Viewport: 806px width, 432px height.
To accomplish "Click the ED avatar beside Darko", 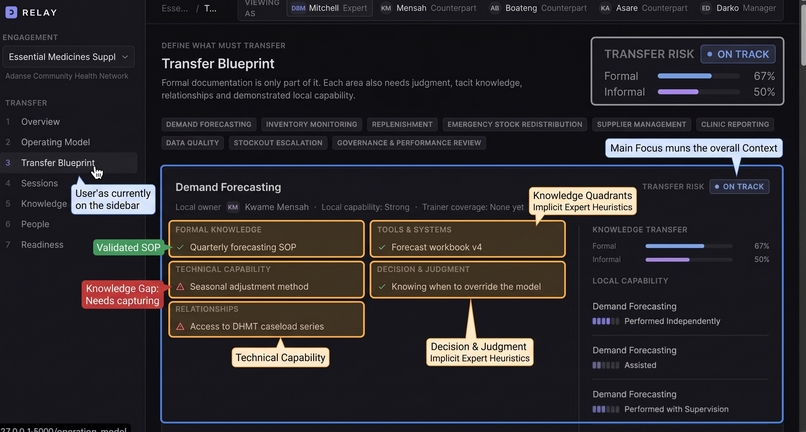I will tap(706, 8).
